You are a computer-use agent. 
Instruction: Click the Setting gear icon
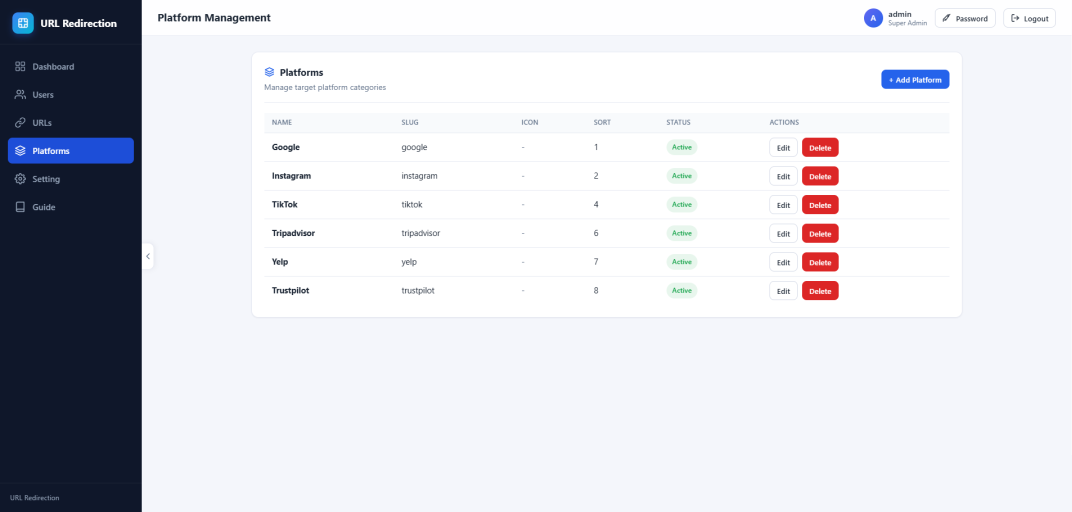(x=21, y=179)
